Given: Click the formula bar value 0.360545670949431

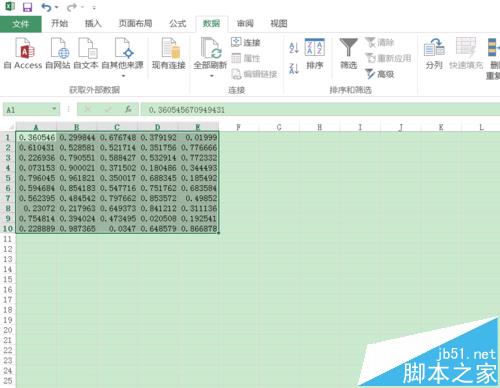Looking at the screenshot, I should (187, 110).
